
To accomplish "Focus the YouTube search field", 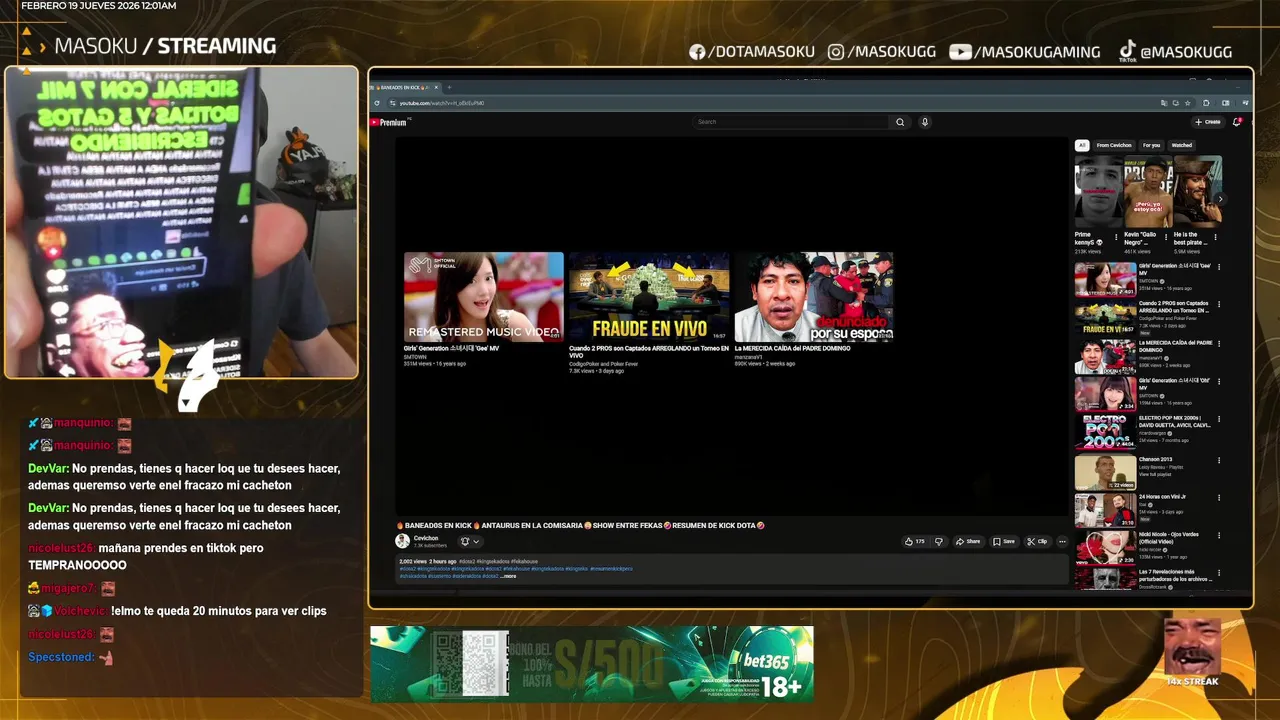I will pyautogui.click(x=790, y=122).
